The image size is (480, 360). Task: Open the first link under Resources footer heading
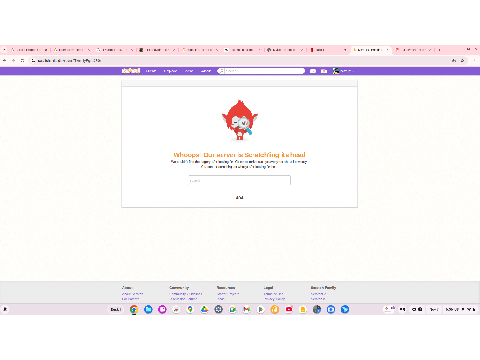[228, 294]
